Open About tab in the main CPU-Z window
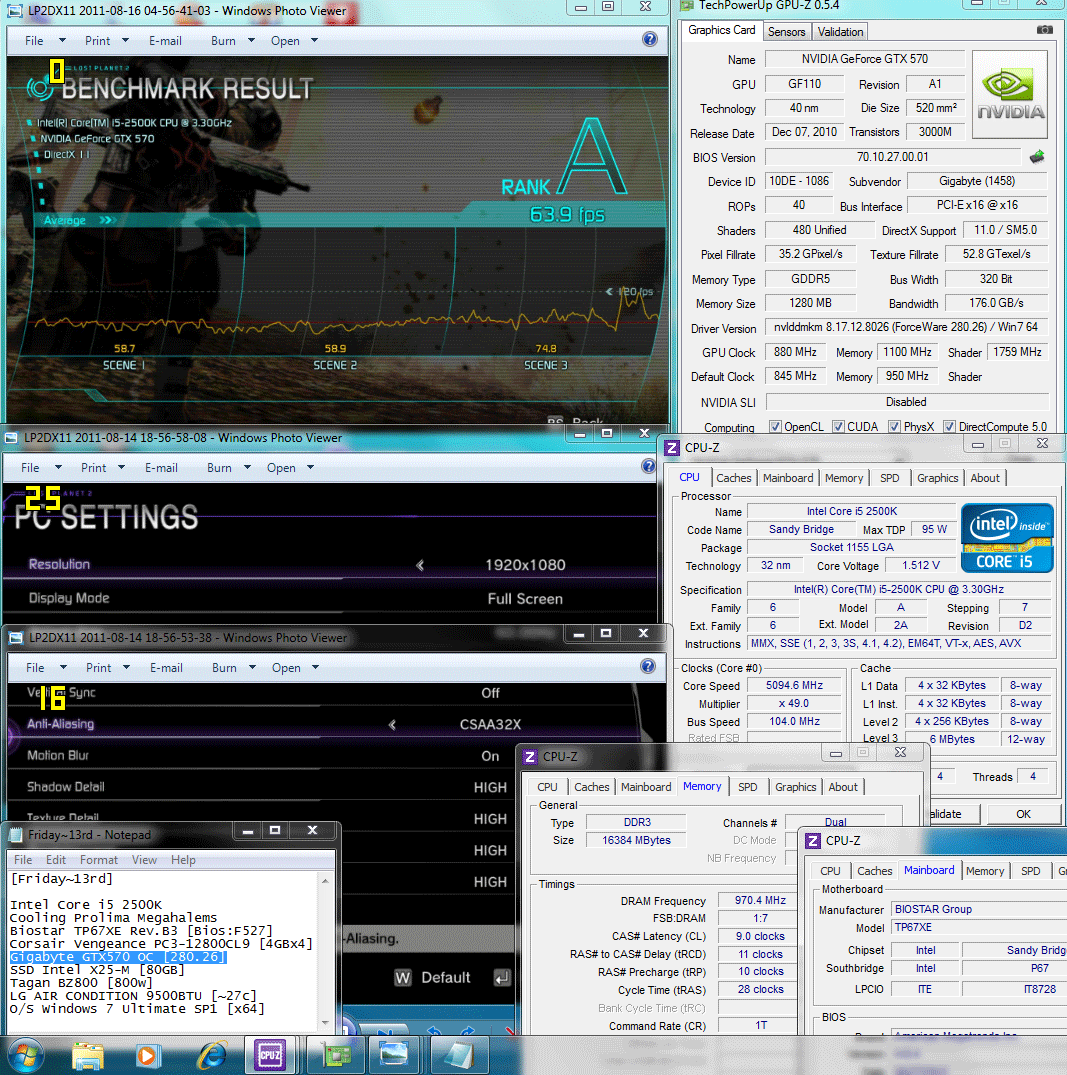 point(985,478)
